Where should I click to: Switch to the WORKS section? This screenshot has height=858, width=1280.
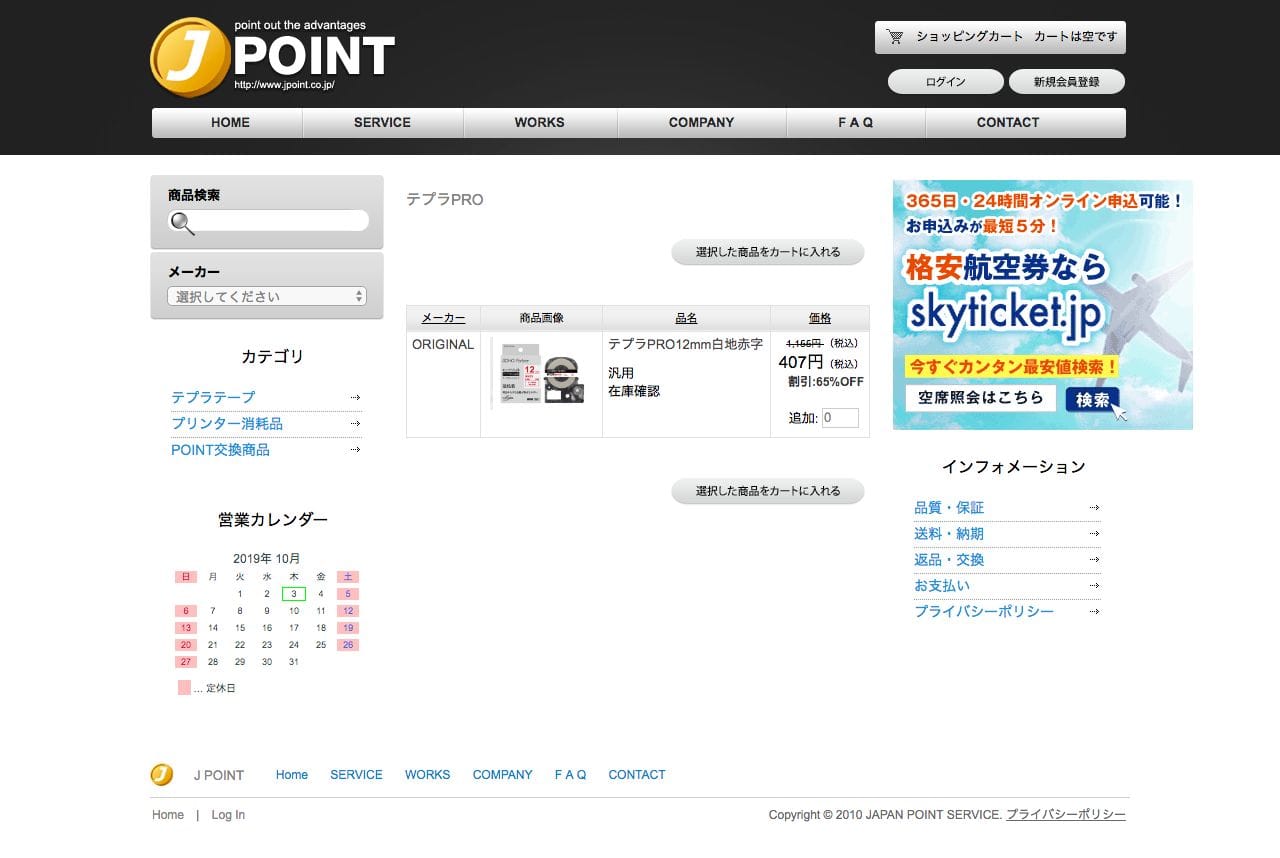pyautogui.click(x=539, y=122)
